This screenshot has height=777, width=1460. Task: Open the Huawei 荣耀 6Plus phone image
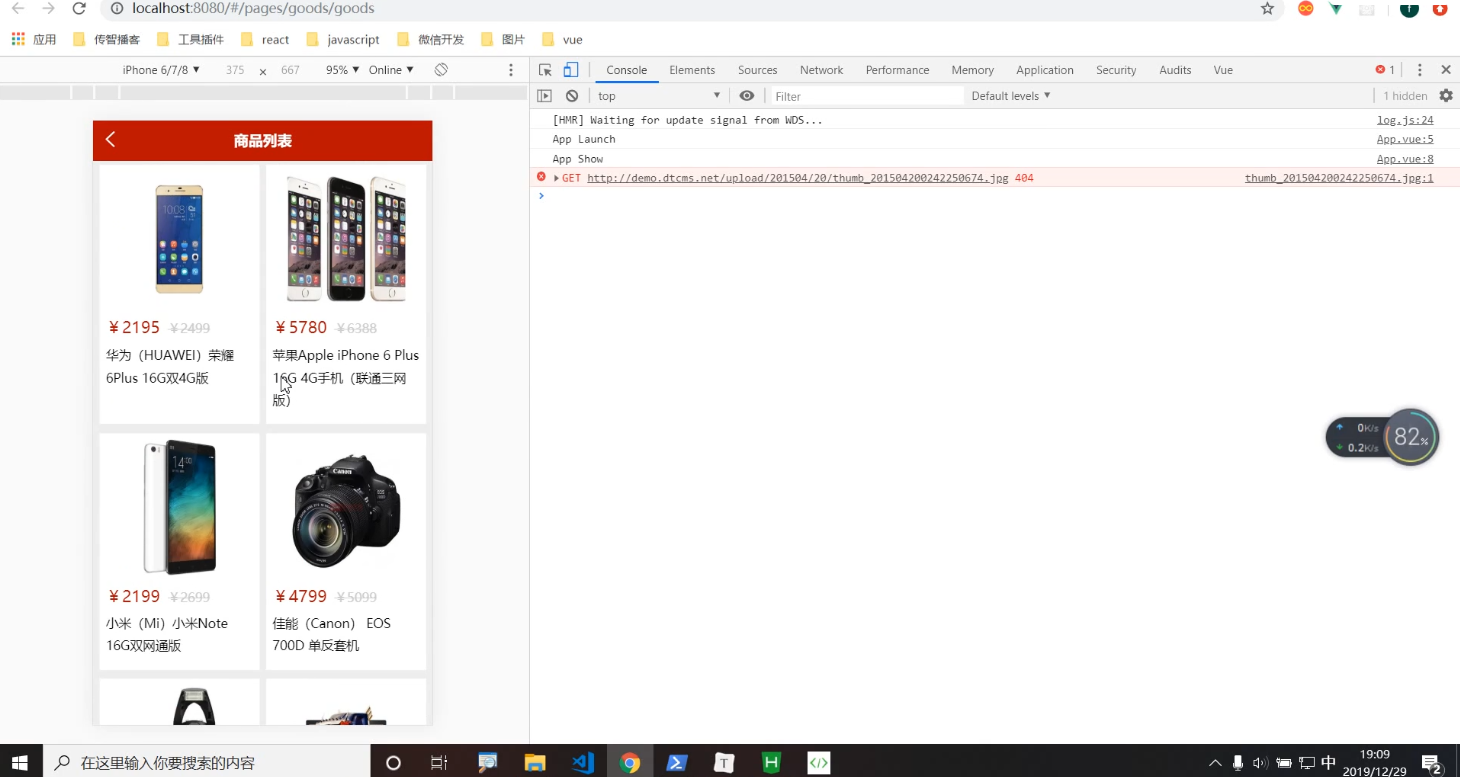(x=179, y=238)
